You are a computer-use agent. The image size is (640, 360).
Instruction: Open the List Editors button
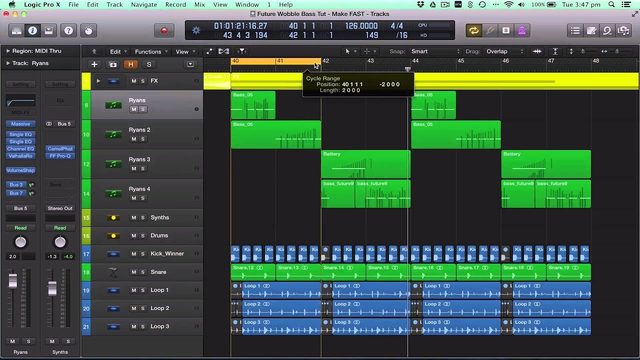(575, 31)
